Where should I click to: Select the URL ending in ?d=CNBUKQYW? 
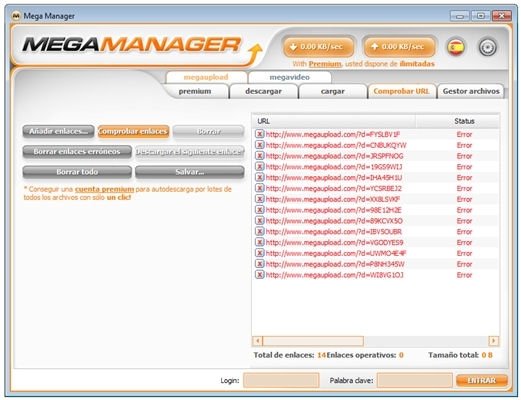336,145
